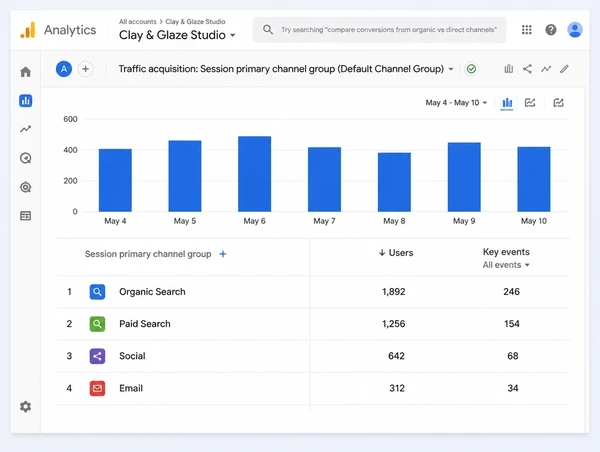
Task: Share this report
Action: click(527, 69)
